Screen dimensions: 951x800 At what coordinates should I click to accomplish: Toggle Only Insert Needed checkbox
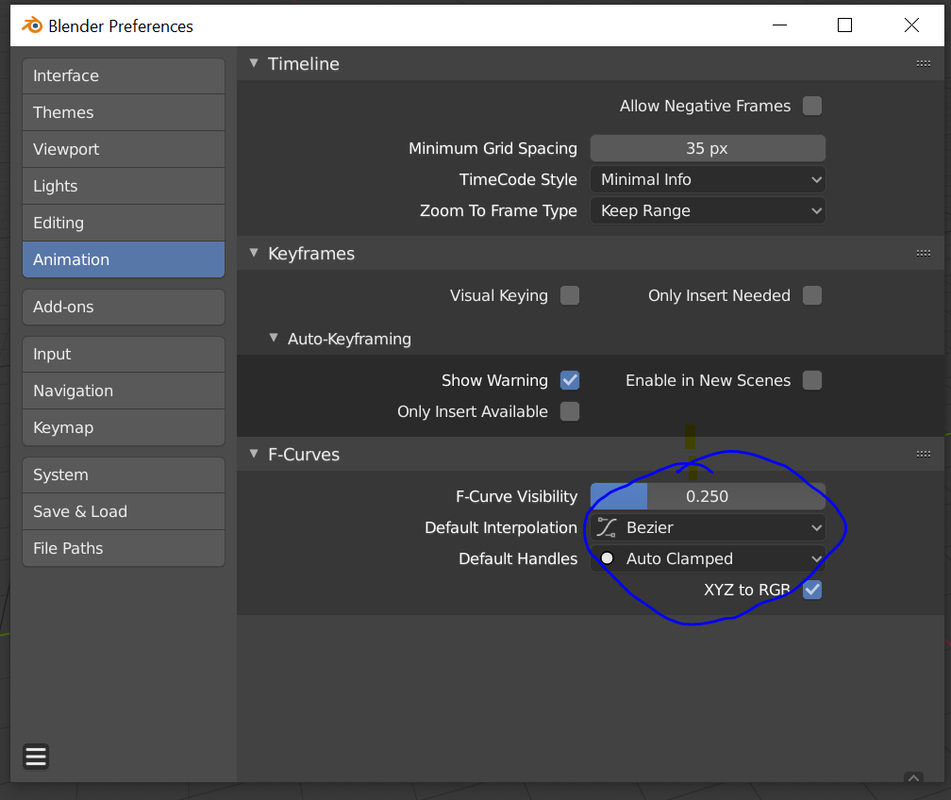click(812, 296)
